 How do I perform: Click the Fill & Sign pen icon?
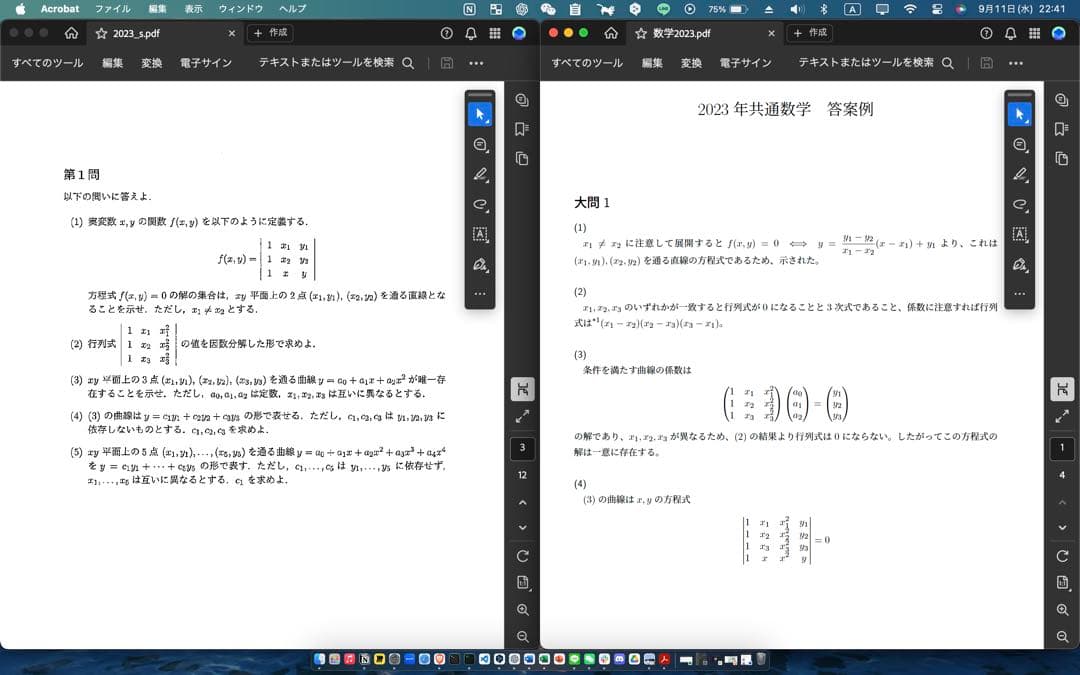point(480,264)
